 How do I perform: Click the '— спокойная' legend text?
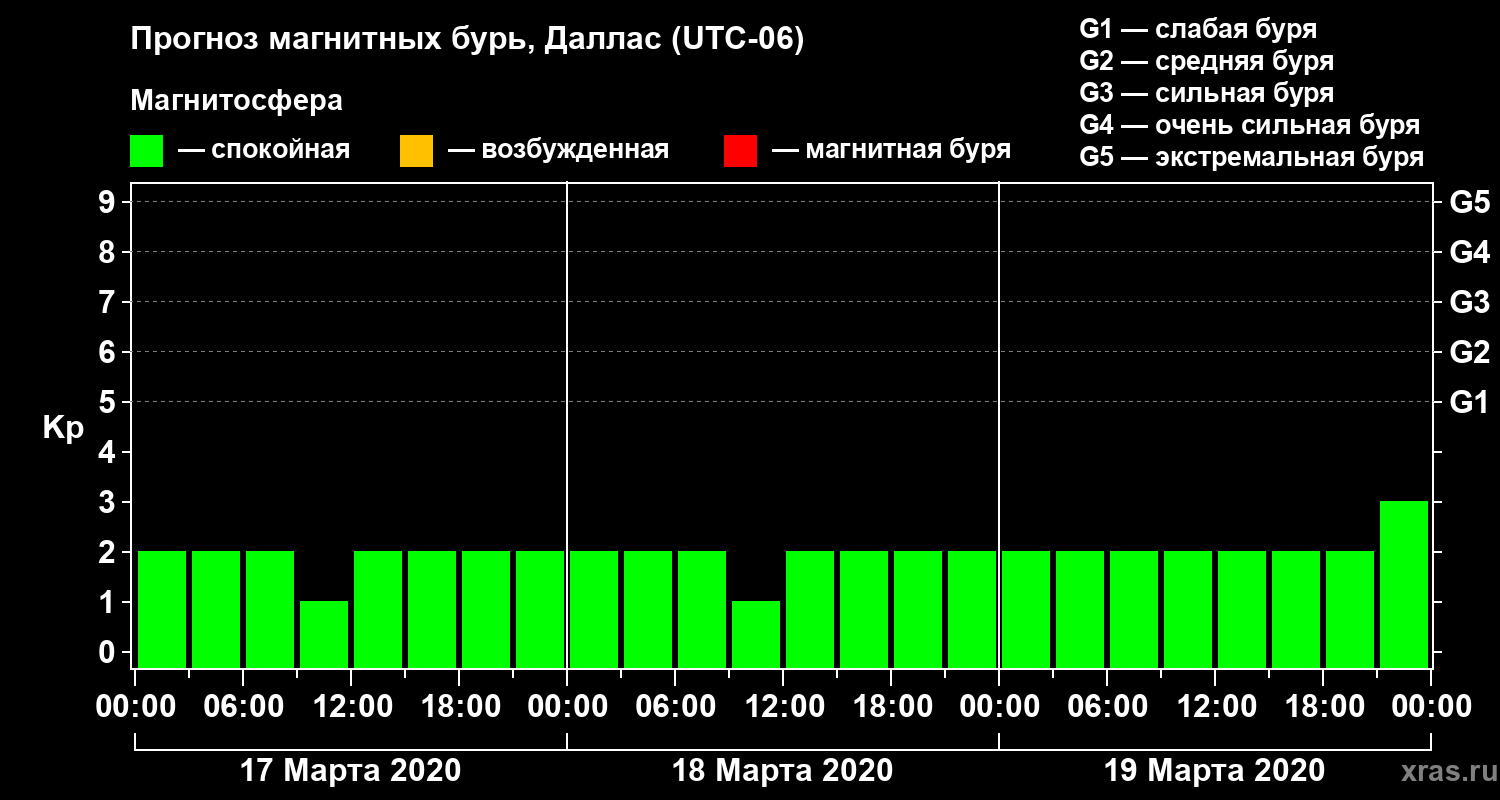[264, 151]
